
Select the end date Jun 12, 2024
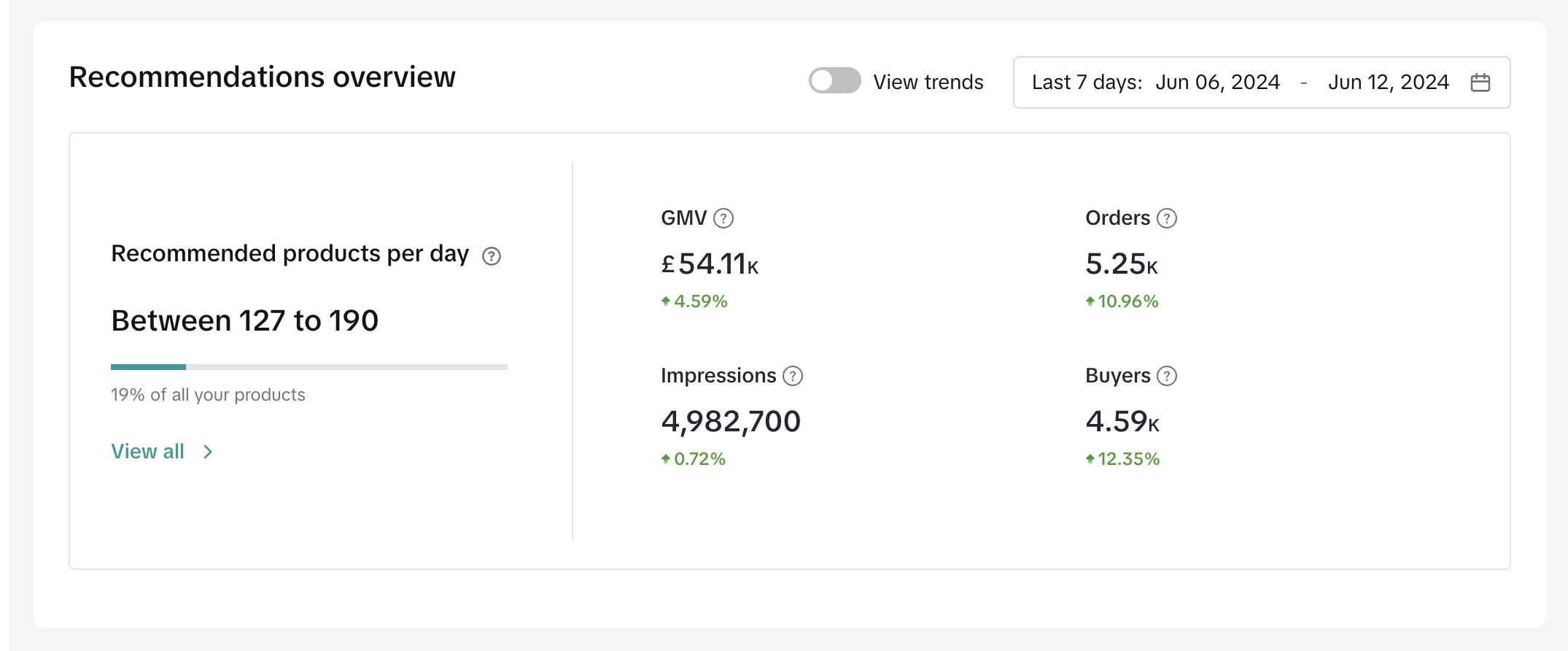(x=1388, y=82)
